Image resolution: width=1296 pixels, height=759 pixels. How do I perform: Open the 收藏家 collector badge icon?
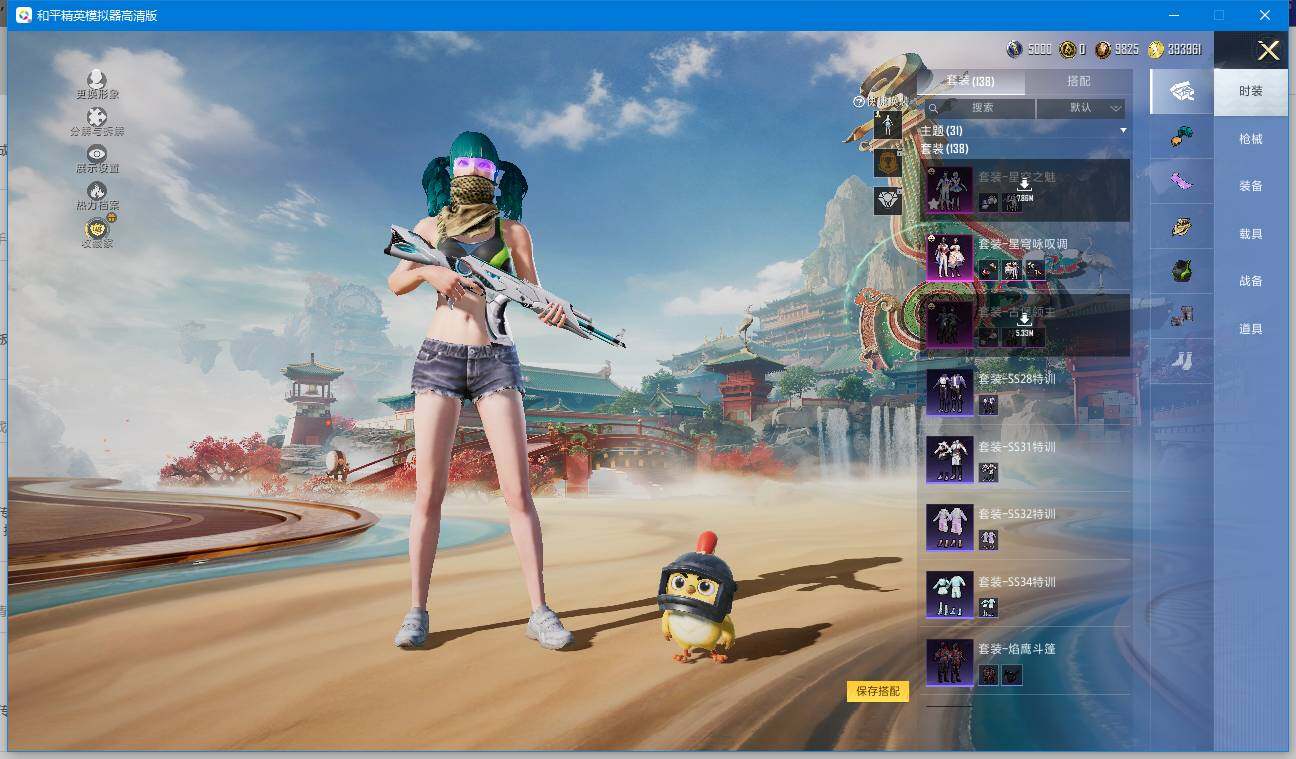point(97,228)
